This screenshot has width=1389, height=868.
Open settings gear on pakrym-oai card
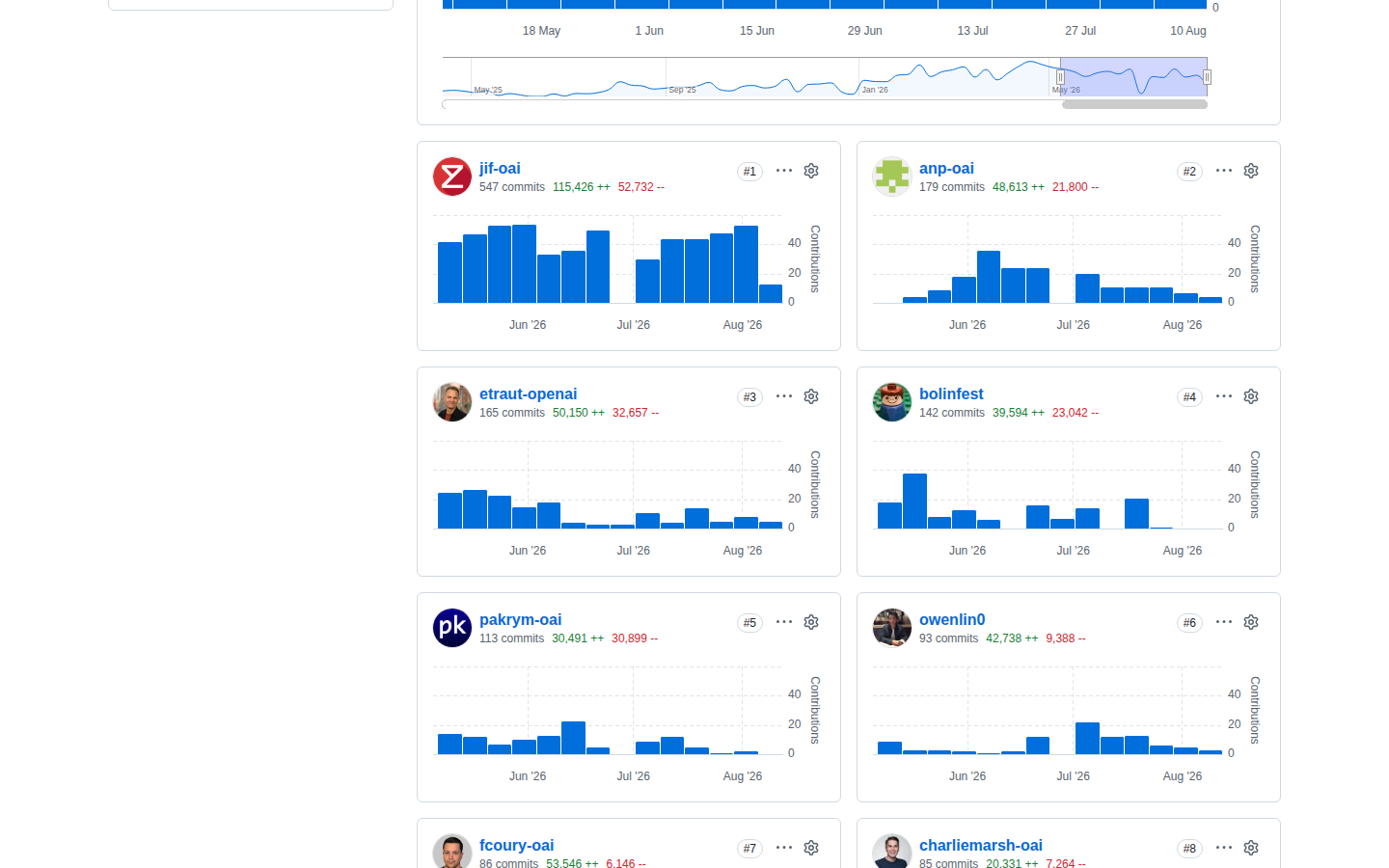point(811,622)
